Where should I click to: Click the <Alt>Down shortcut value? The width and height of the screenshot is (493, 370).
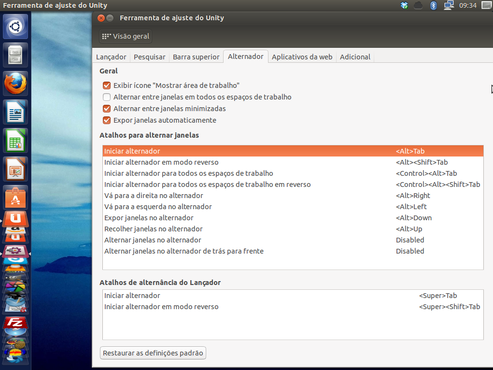414,218
